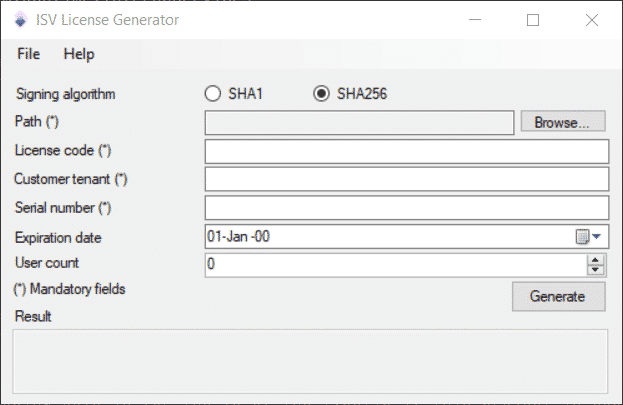Screen dimensions: 623x405
Task: Open the expiration date calendar icon
Action: click(x=582, y=236)
